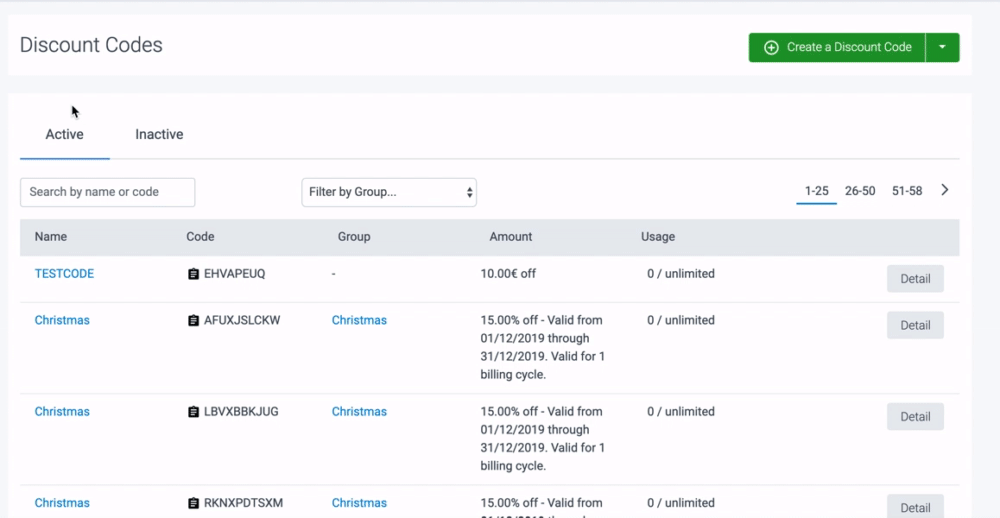
Task: Jump to page range 51-58
Action: pyautogui.click(x=906, y=191)
